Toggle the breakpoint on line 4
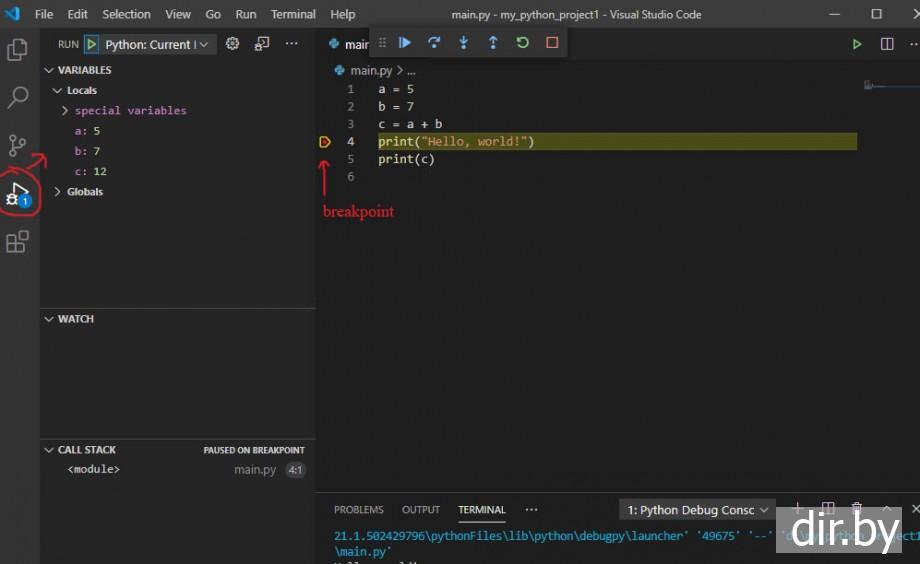Screen dimensions: 920x564 pos(325,142)
